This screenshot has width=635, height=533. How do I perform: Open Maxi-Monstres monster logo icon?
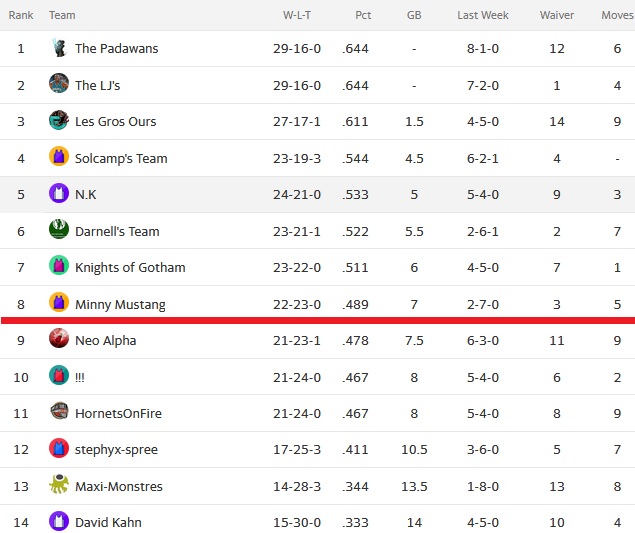(x=59, y=484)
